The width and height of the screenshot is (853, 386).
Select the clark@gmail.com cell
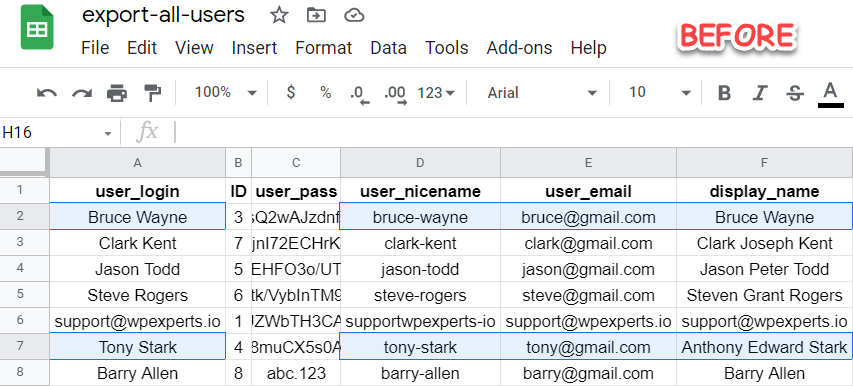[x=589, y=243]
